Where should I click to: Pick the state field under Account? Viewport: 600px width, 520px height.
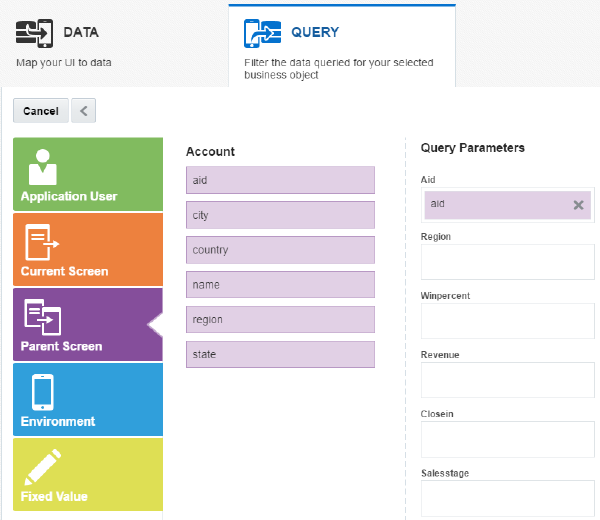280,354
